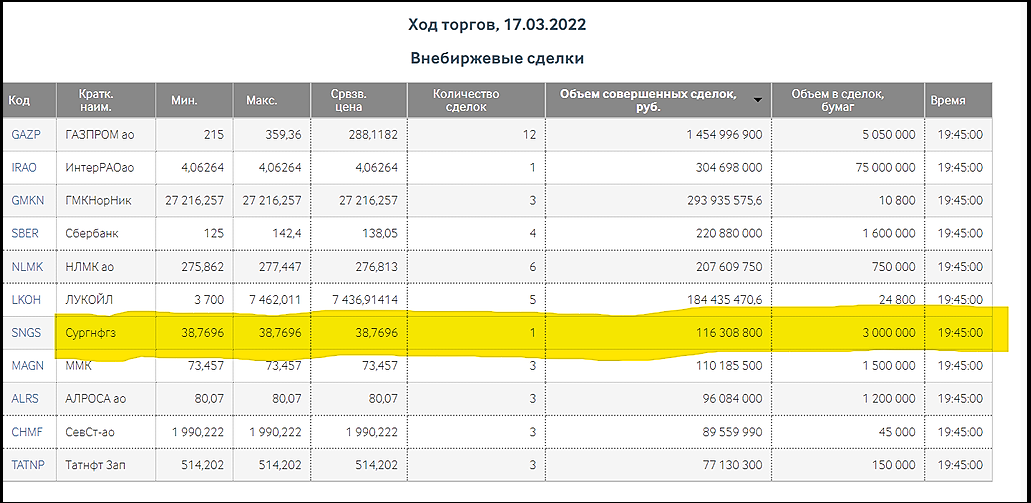The width and height of the screenshot is (1031, 503).
Task: Click the Ход торгов, 17.03.2022 heading
Action: (x=497, y=26)
